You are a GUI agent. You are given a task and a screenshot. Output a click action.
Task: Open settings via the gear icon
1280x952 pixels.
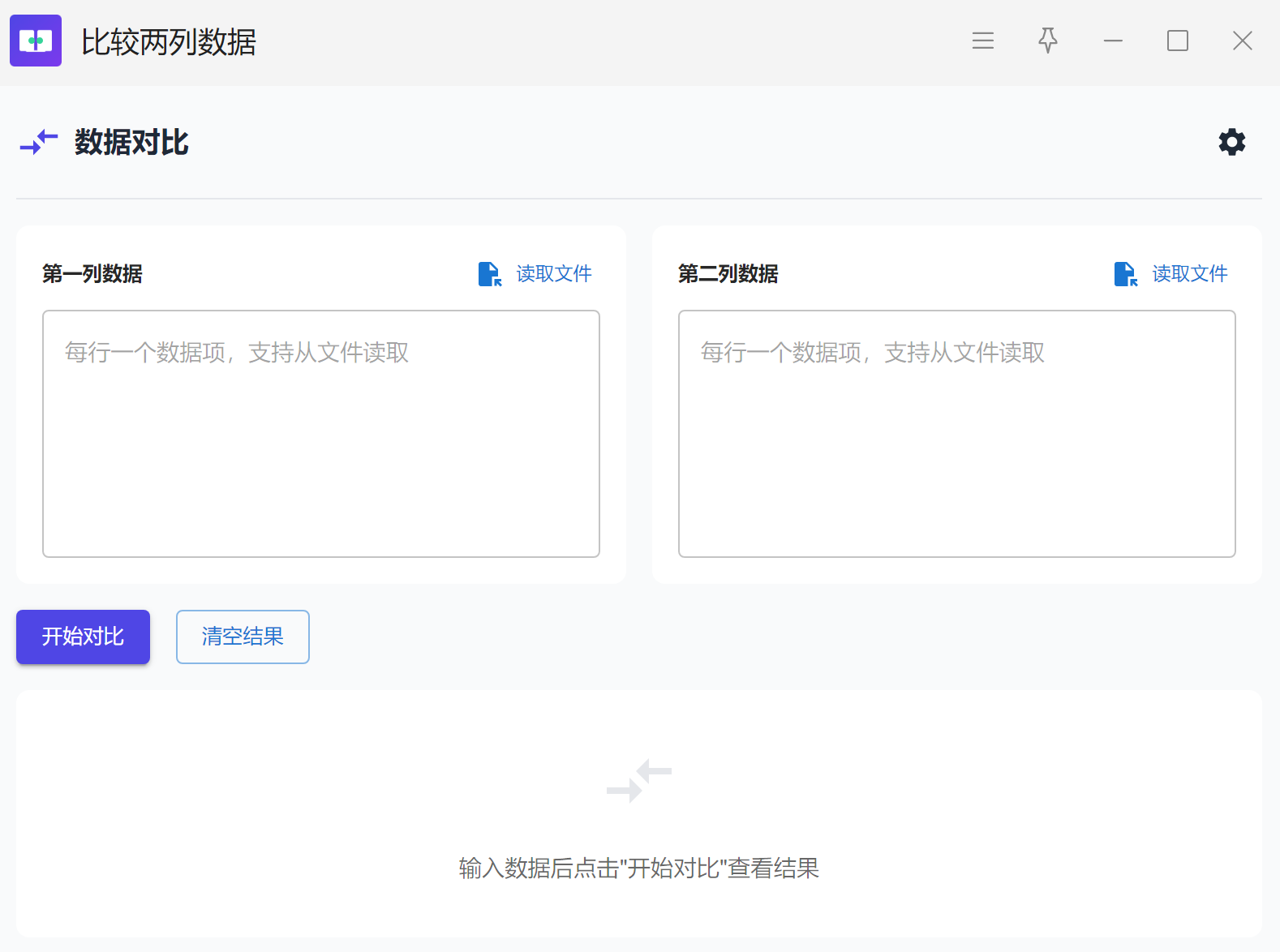click(1231, 142)
